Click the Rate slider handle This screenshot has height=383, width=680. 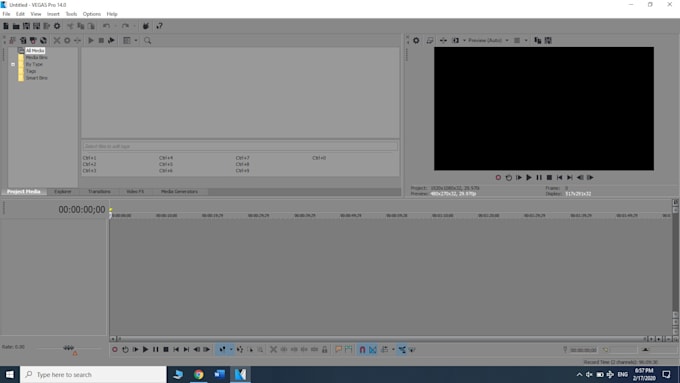[x=69, y=348]
